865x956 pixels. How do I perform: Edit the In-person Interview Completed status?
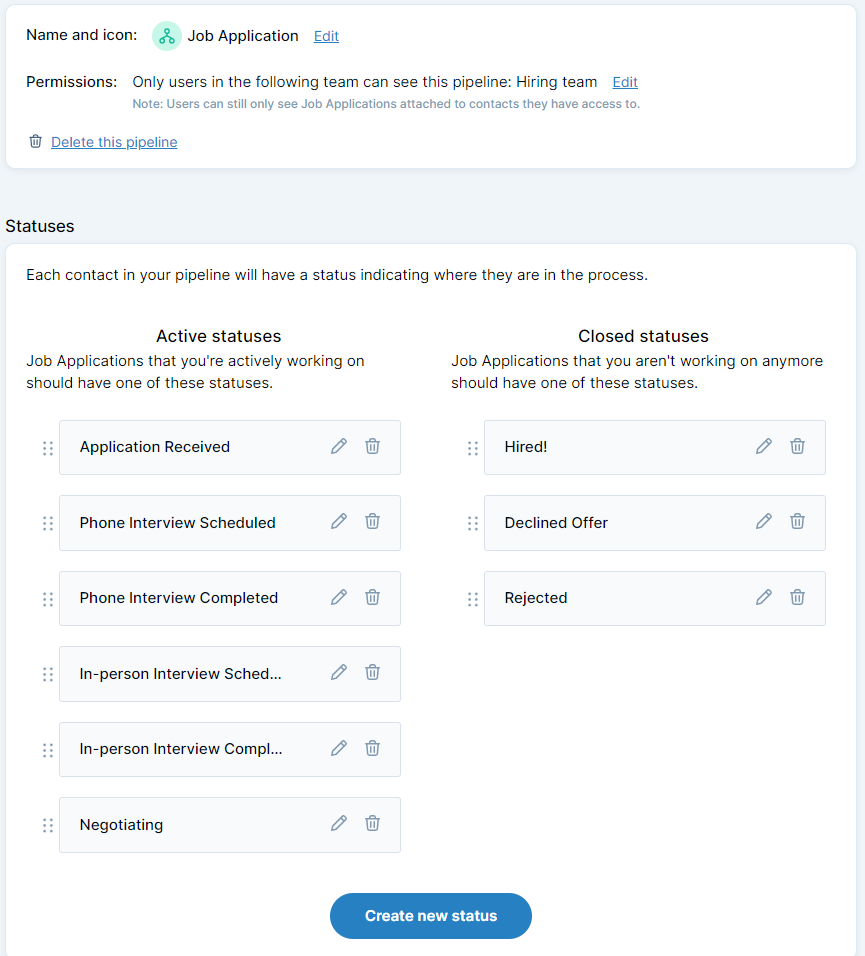[339, 748]
